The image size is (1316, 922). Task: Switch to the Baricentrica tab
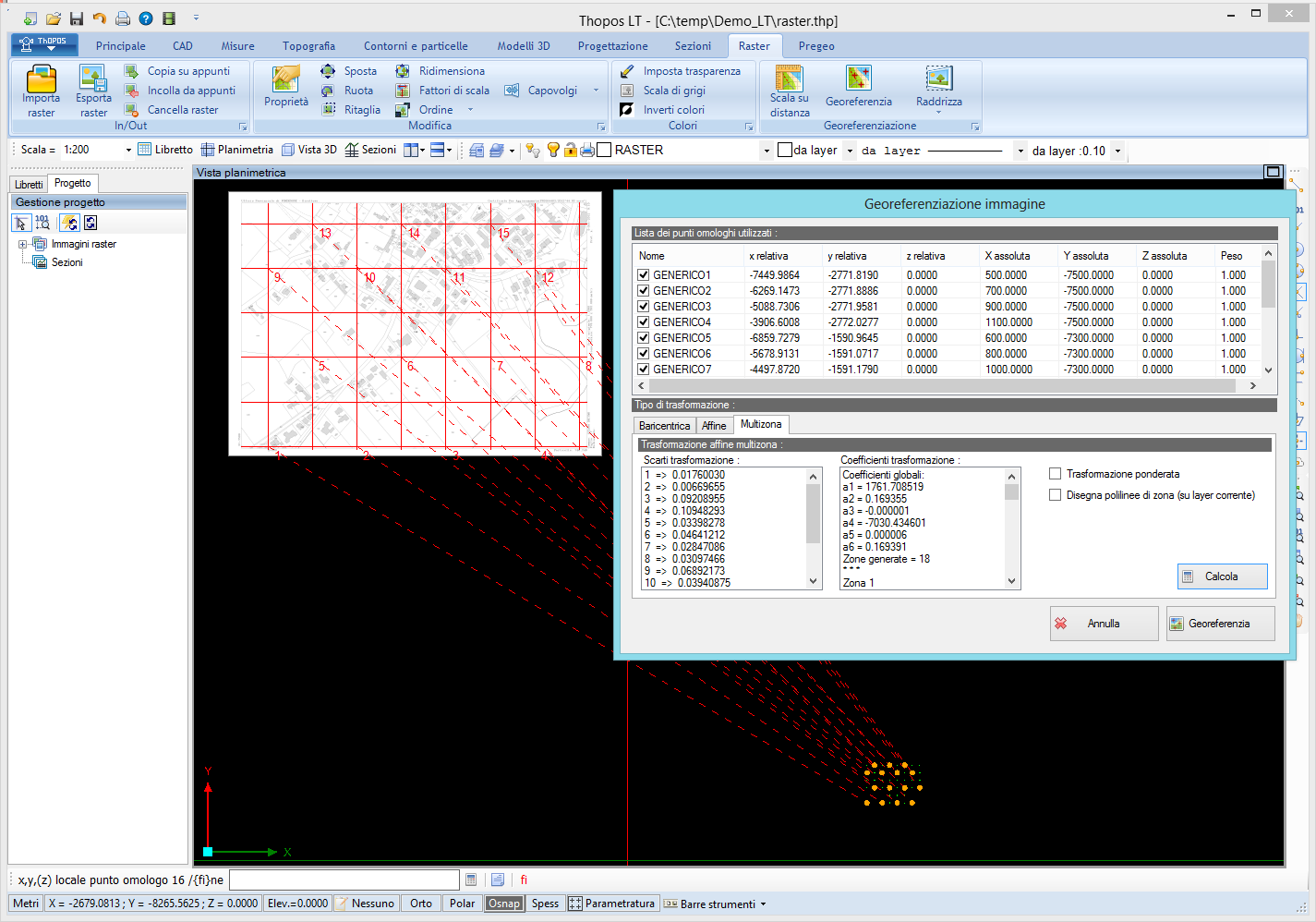[664, 426]
